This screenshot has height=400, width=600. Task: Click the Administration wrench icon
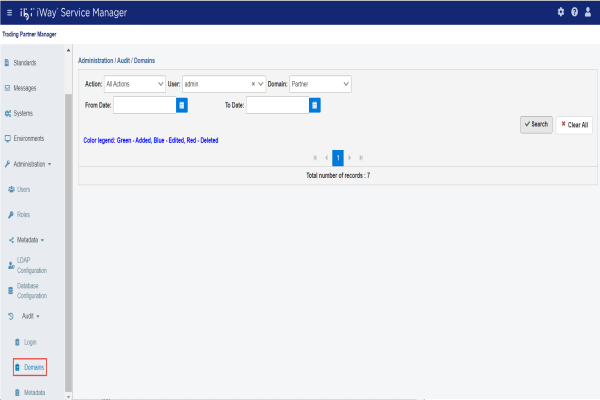pos(7,164)
